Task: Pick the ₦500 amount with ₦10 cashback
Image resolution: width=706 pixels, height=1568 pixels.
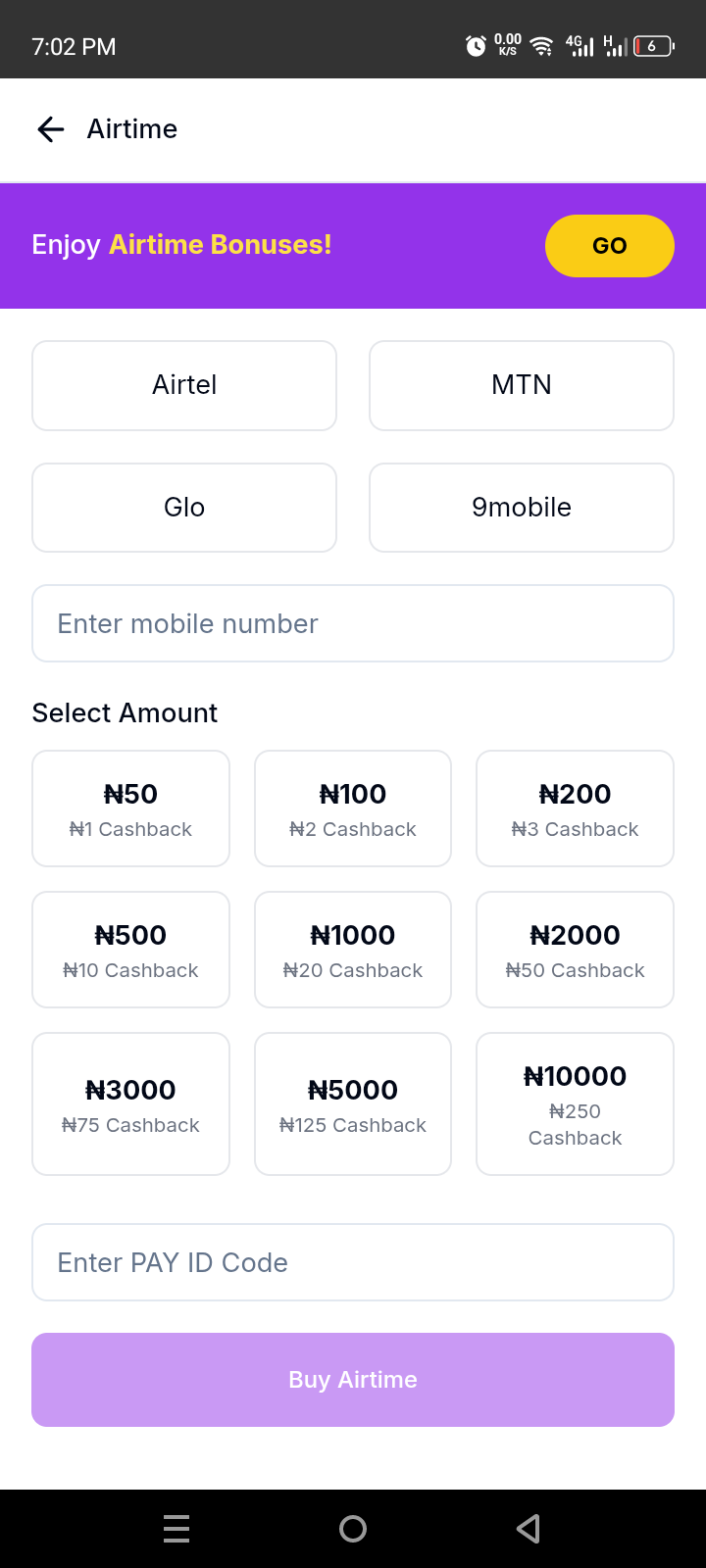Action: (130, 950)
